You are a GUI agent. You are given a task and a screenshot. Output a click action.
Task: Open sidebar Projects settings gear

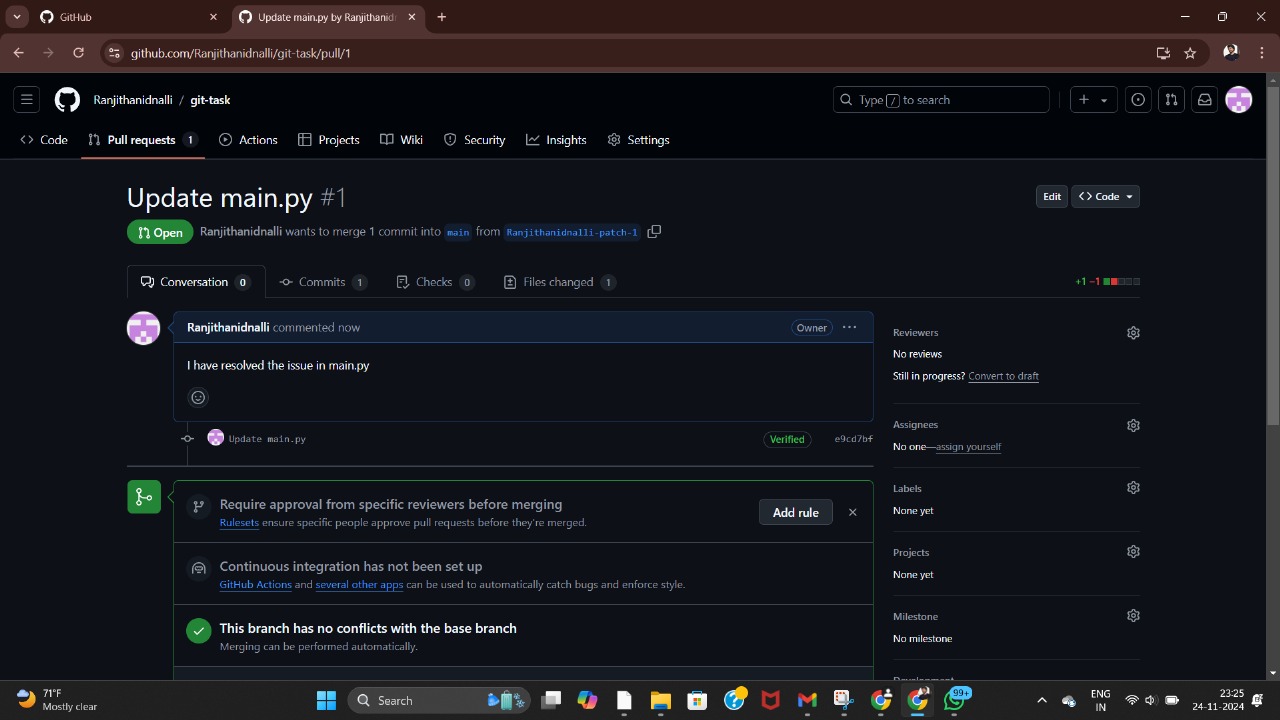coord(1133,552)
